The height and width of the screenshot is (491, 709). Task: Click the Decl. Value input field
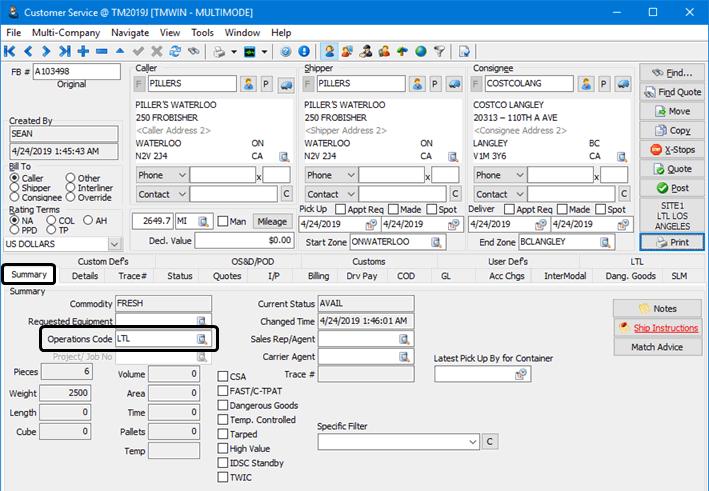[x=244, y=241]
